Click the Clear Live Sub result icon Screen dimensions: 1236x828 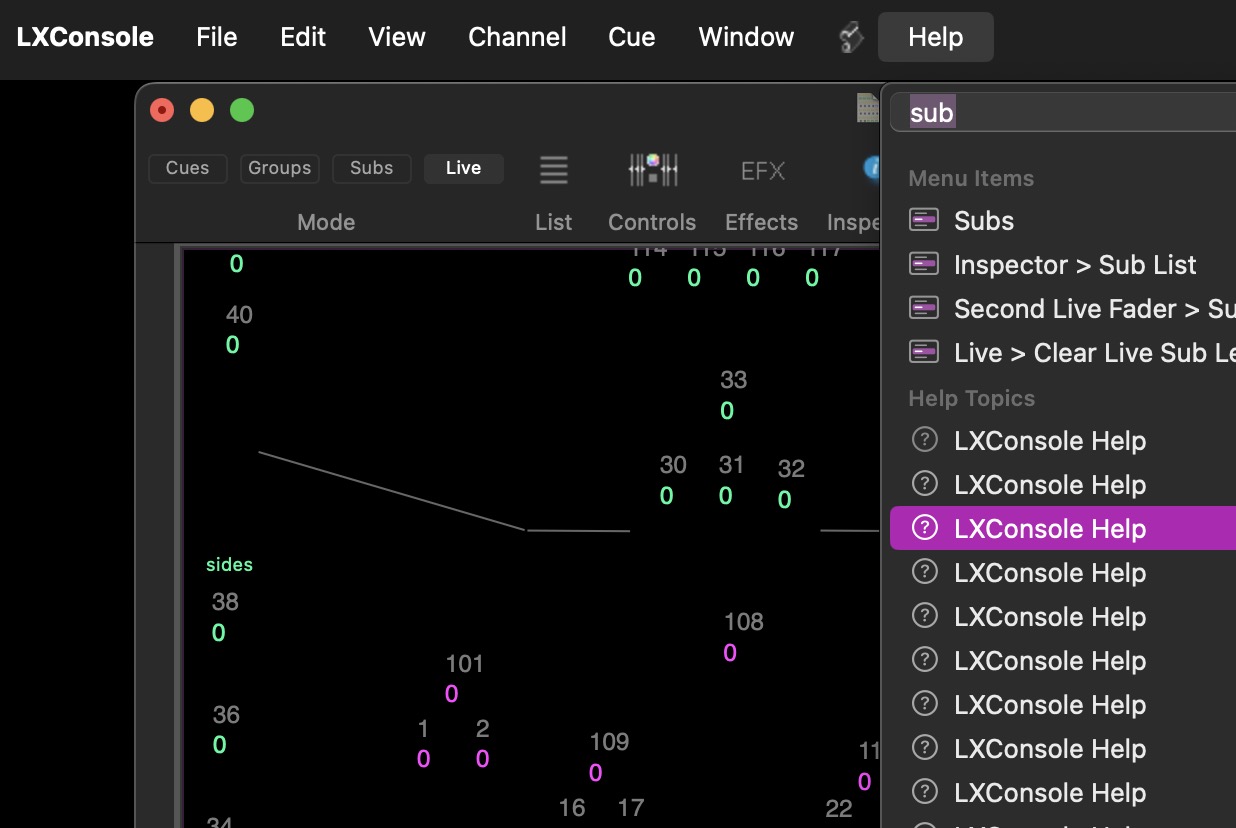pyautogui.click(x=924, y=352)
